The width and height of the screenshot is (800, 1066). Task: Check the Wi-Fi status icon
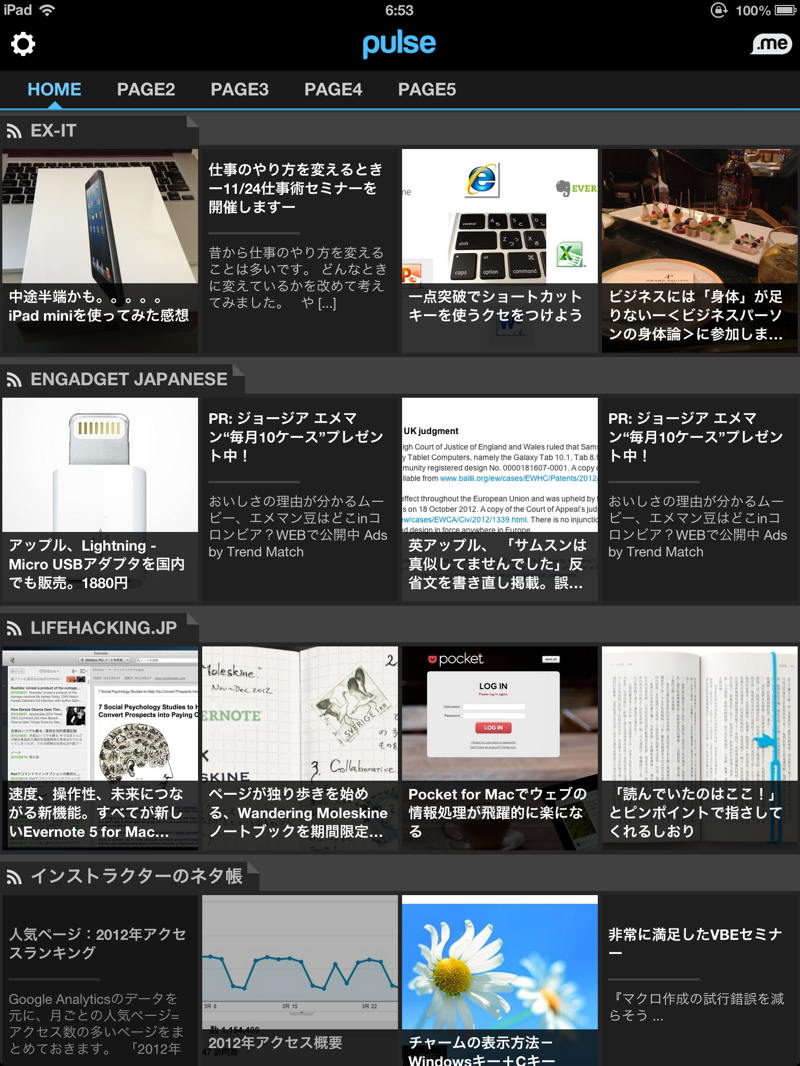(x=47, y=10)
